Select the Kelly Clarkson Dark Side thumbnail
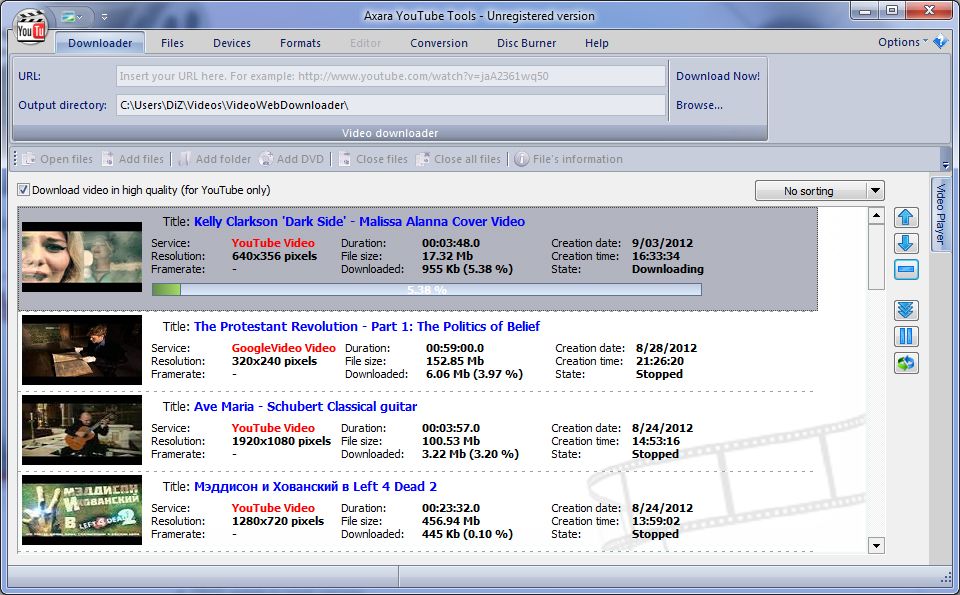 click(x=82, y=257)
